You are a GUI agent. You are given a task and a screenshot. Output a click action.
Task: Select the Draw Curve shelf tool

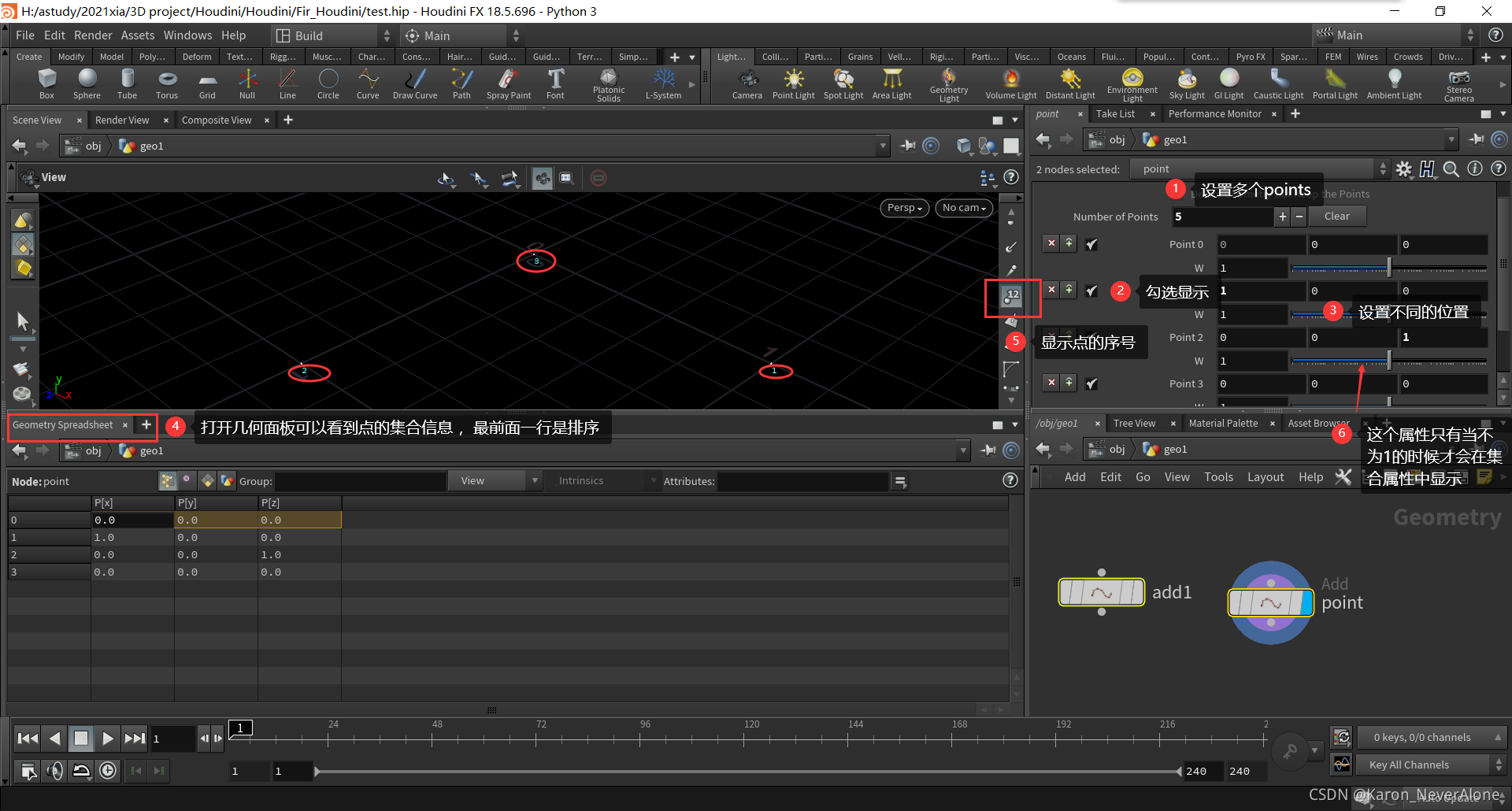(415, 83)
